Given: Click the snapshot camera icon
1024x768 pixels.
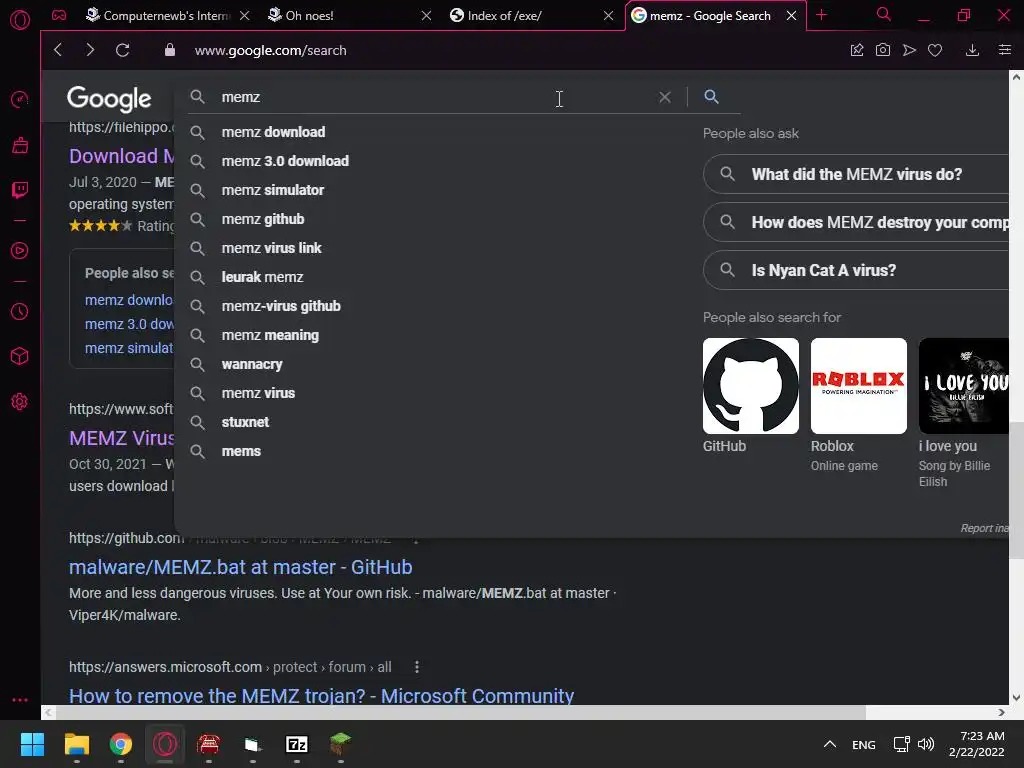Looking at the screenshot, I should (x=882, y=50).
